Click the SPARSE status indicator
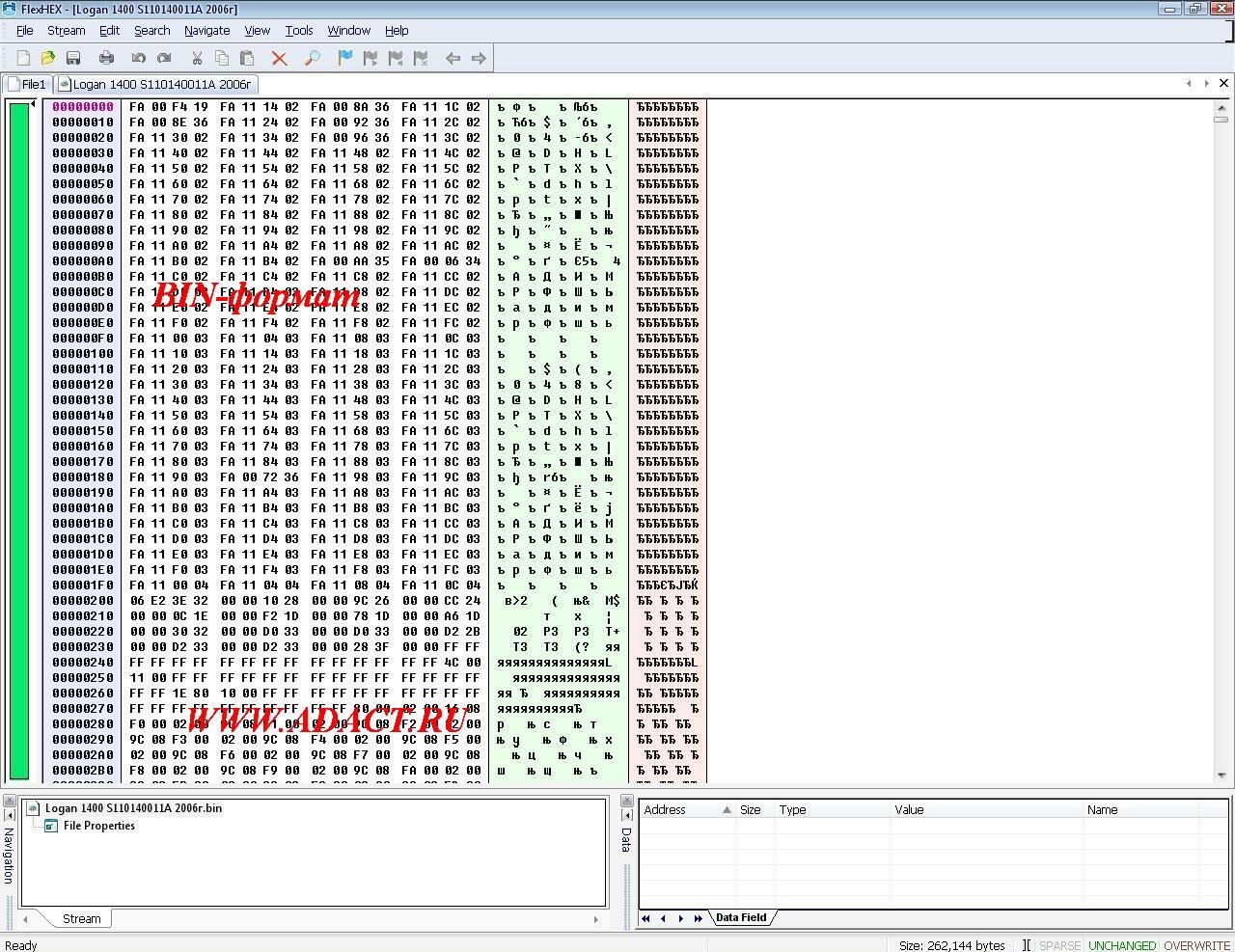 tap(1059, 945)
